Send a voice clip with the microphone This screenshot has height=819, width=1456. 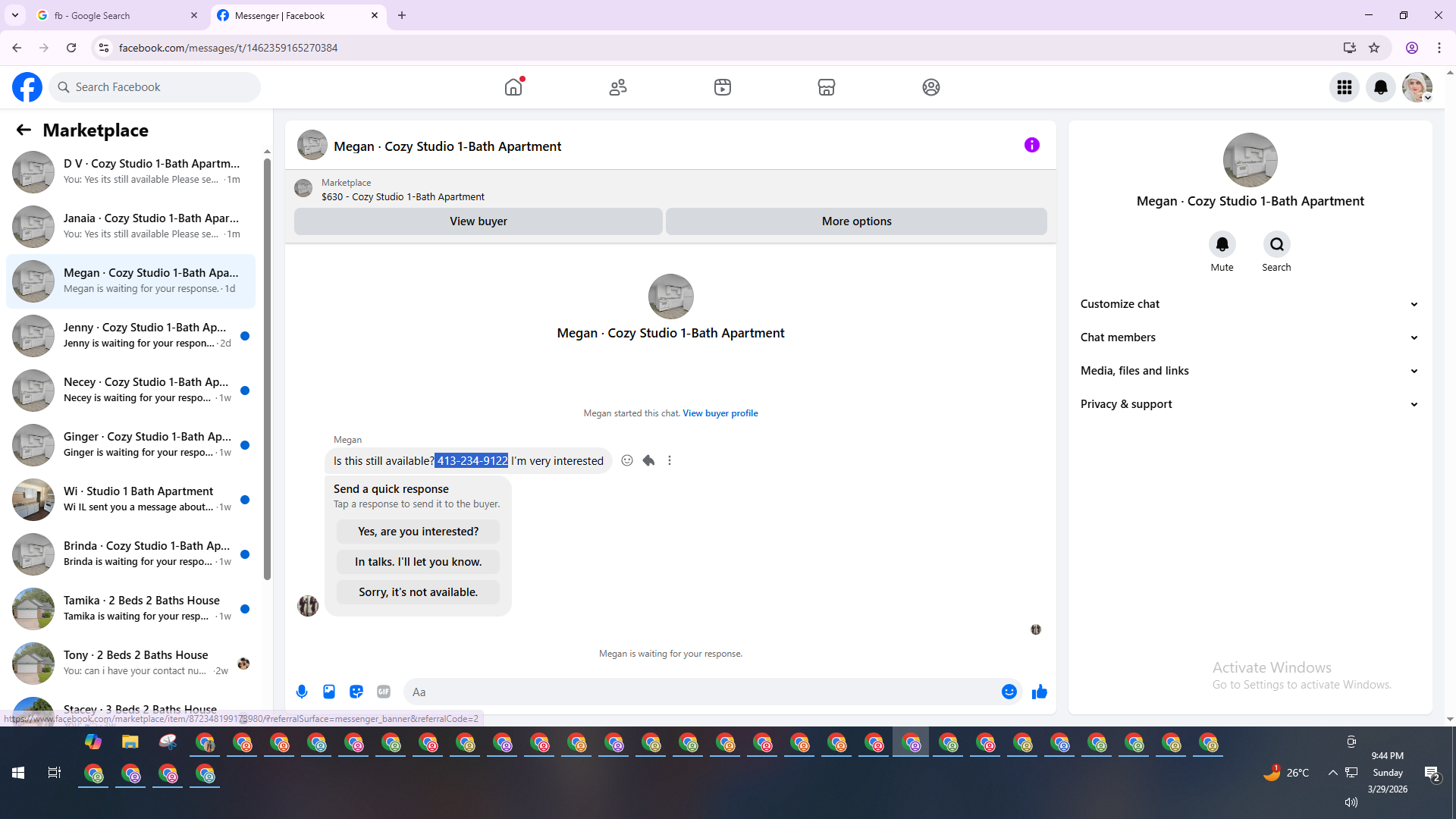coord(302,692)
